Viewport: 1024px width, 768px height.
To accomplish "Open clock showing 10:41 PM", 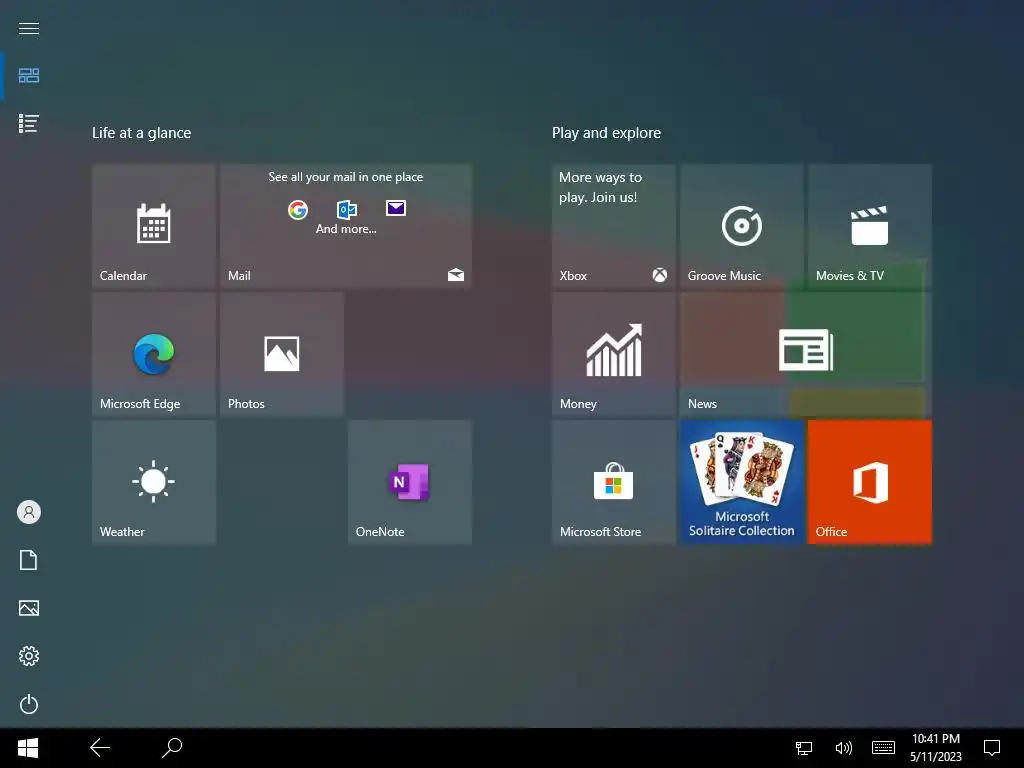I will (936, 748).
